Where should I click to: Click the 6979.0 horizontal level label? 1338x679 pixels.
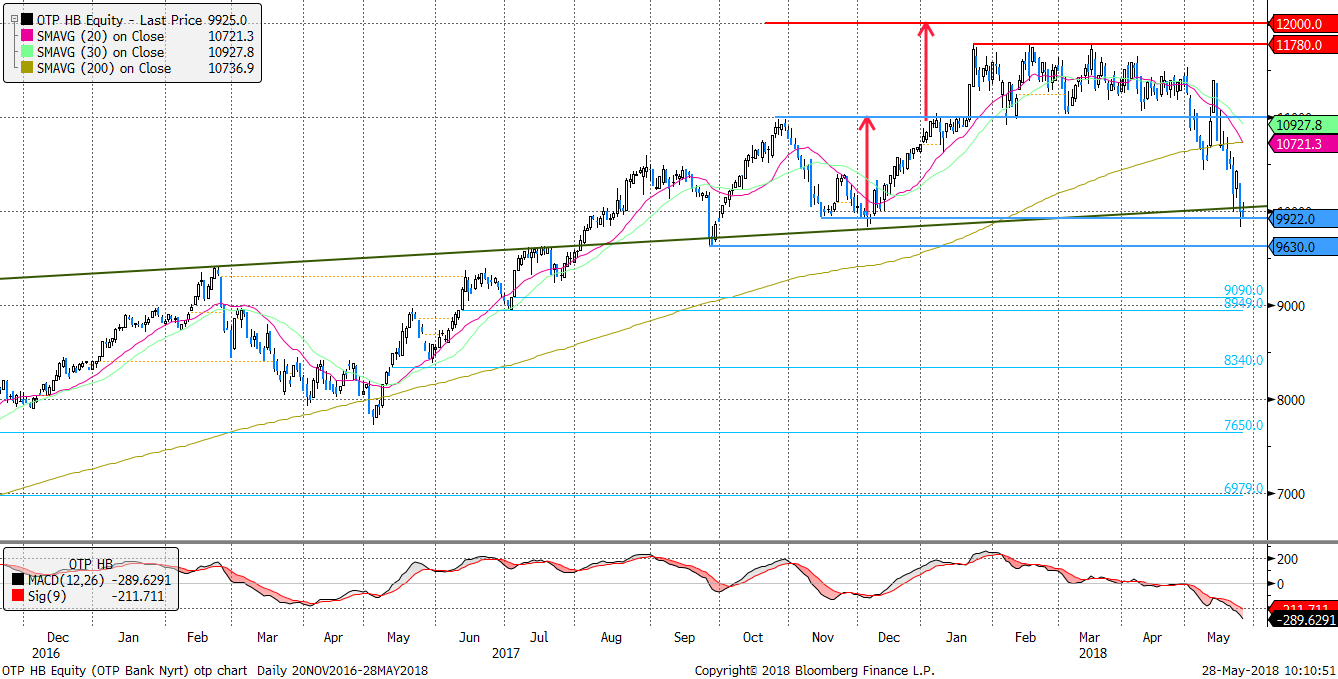point(1243,489)
